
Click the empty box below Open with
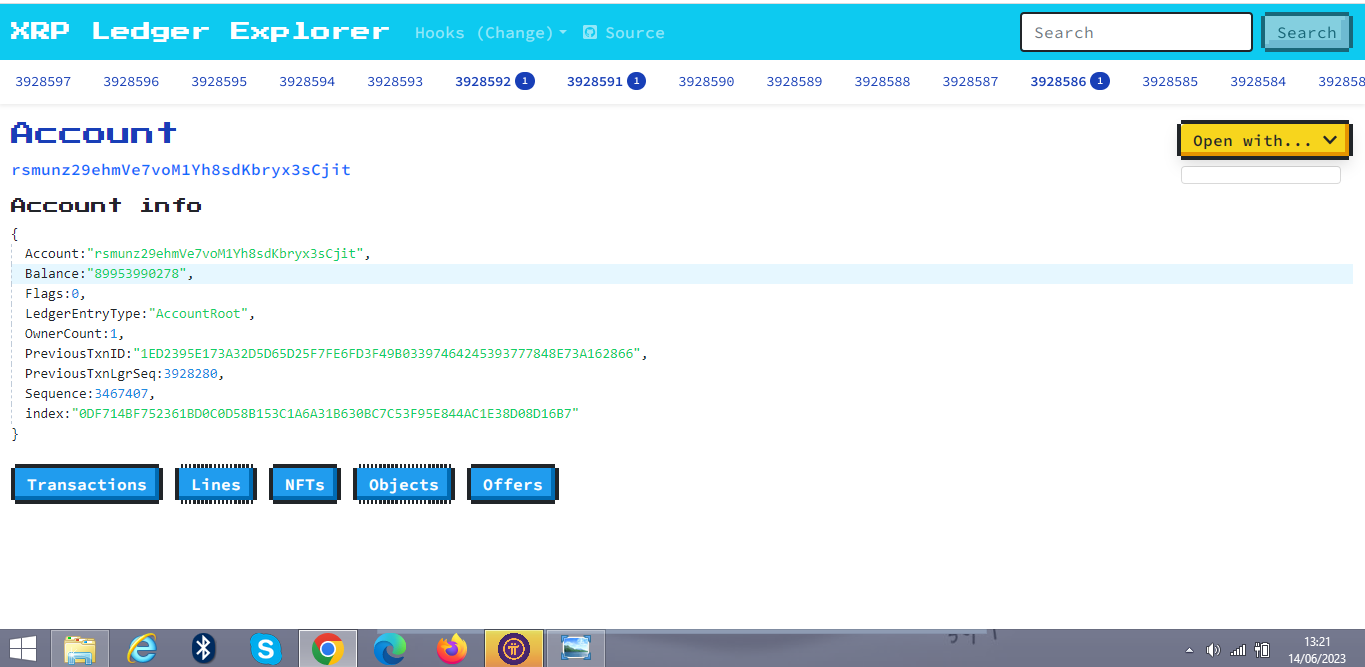1260,175
